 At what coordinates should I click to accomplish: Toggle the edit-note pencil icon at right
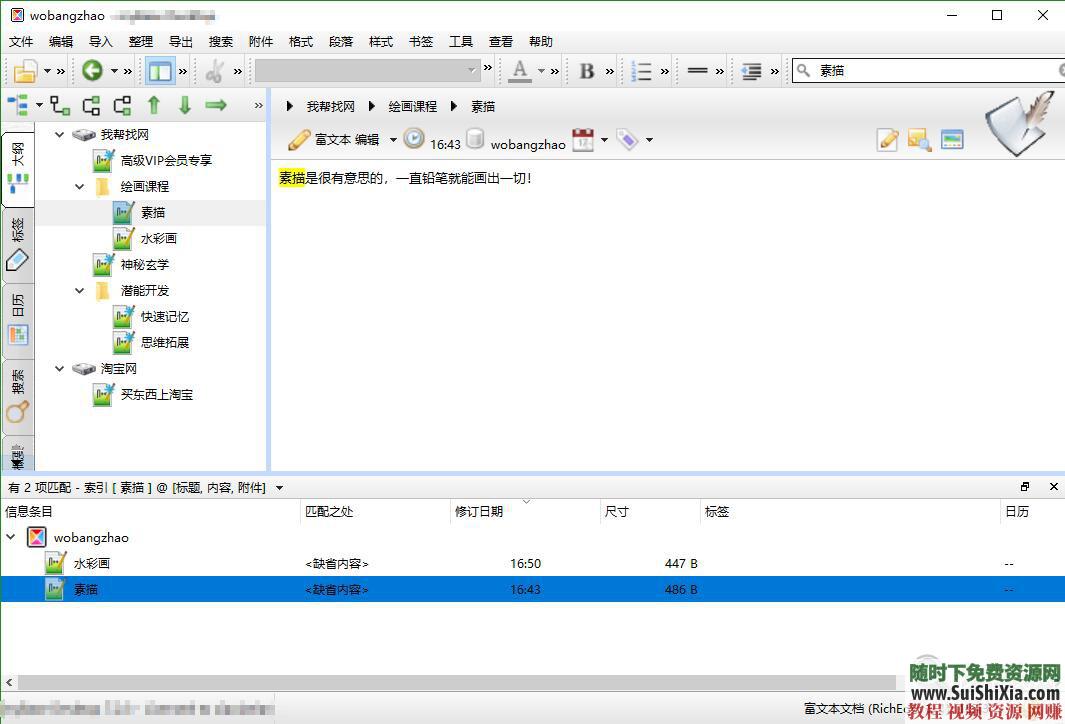(887, 140)
